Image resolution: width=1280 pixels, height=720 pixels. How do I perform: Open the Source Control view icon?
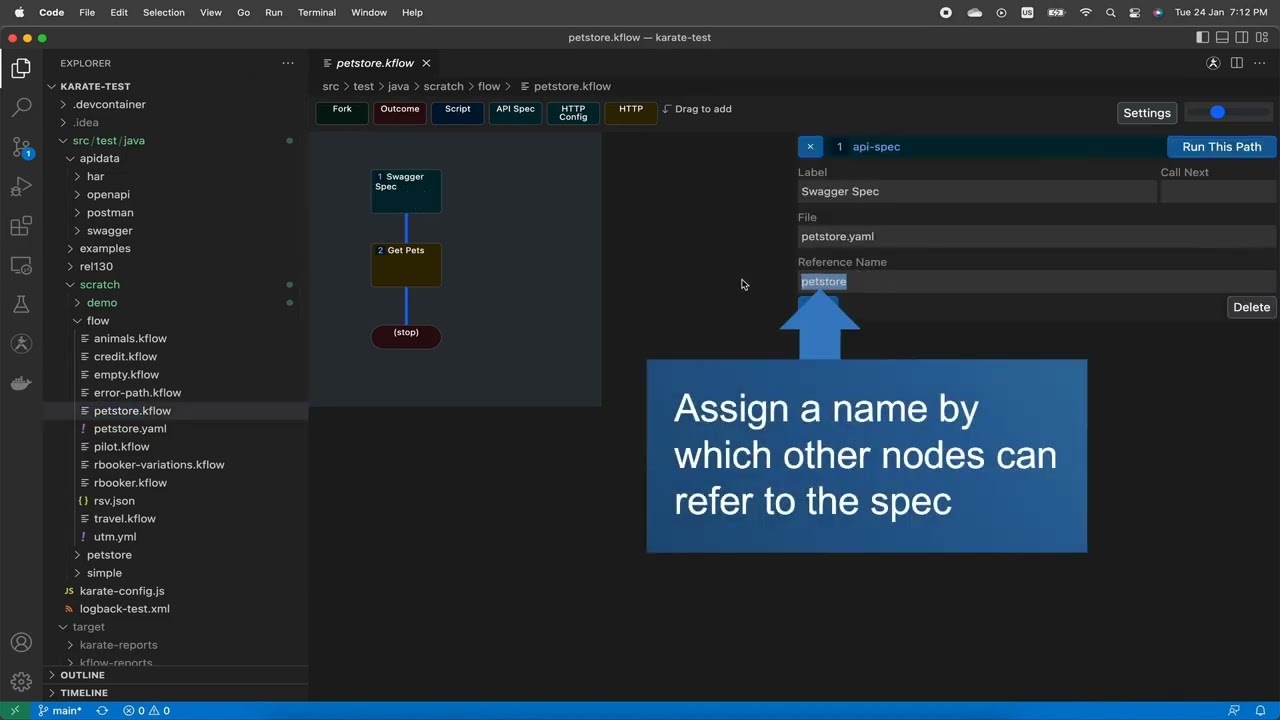21,148
